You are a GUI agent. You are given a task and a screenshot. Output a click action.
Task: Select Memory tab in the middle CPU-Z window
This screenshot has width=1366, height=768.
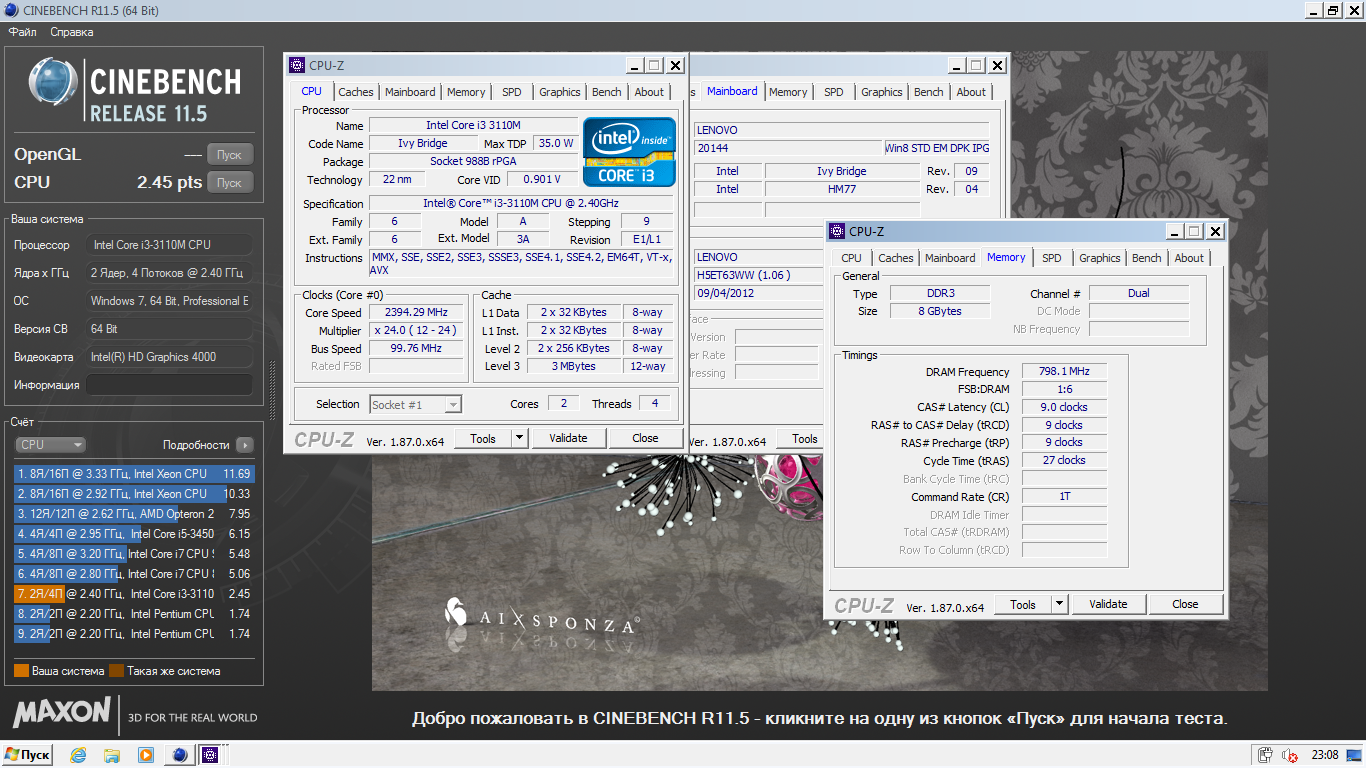pyautogui.click(x=788, y=92)
